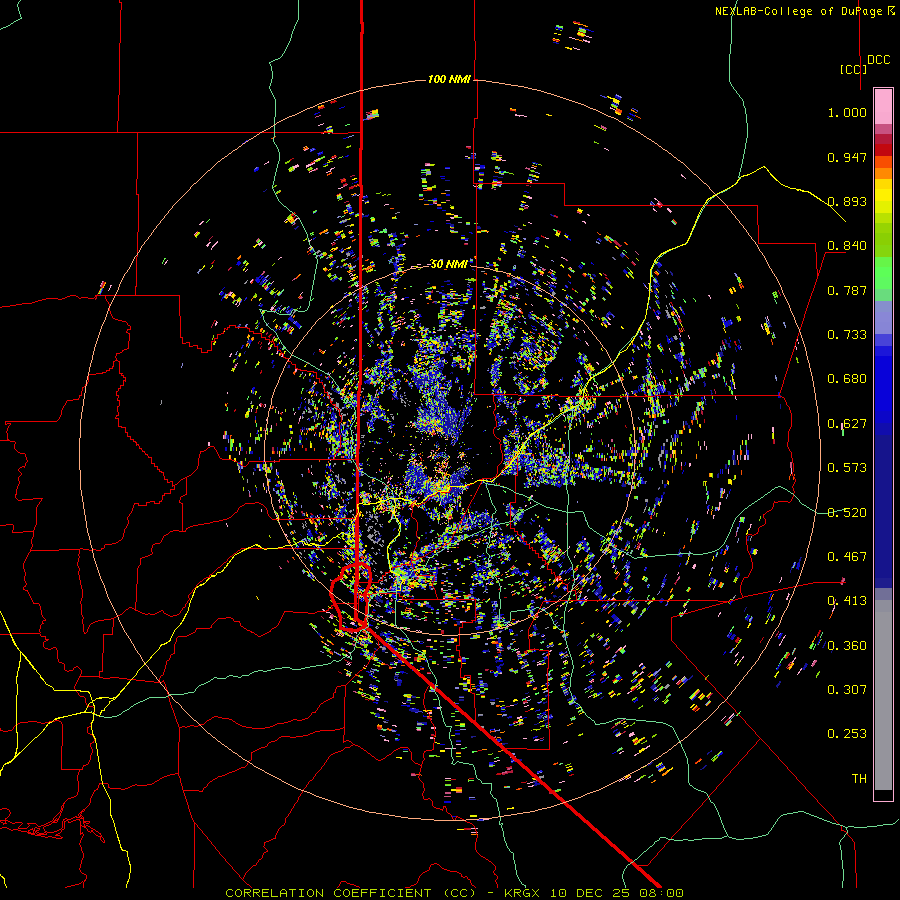This screenshot has width=900, height=900.
Task: Pick the bright green color bar segment
Action: 883,273
